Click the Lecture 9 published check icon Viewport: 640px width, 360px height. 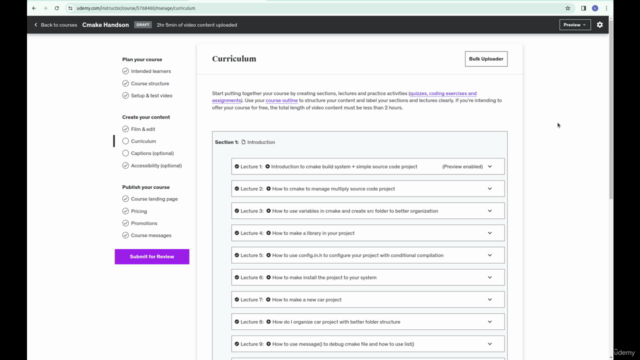237,344
